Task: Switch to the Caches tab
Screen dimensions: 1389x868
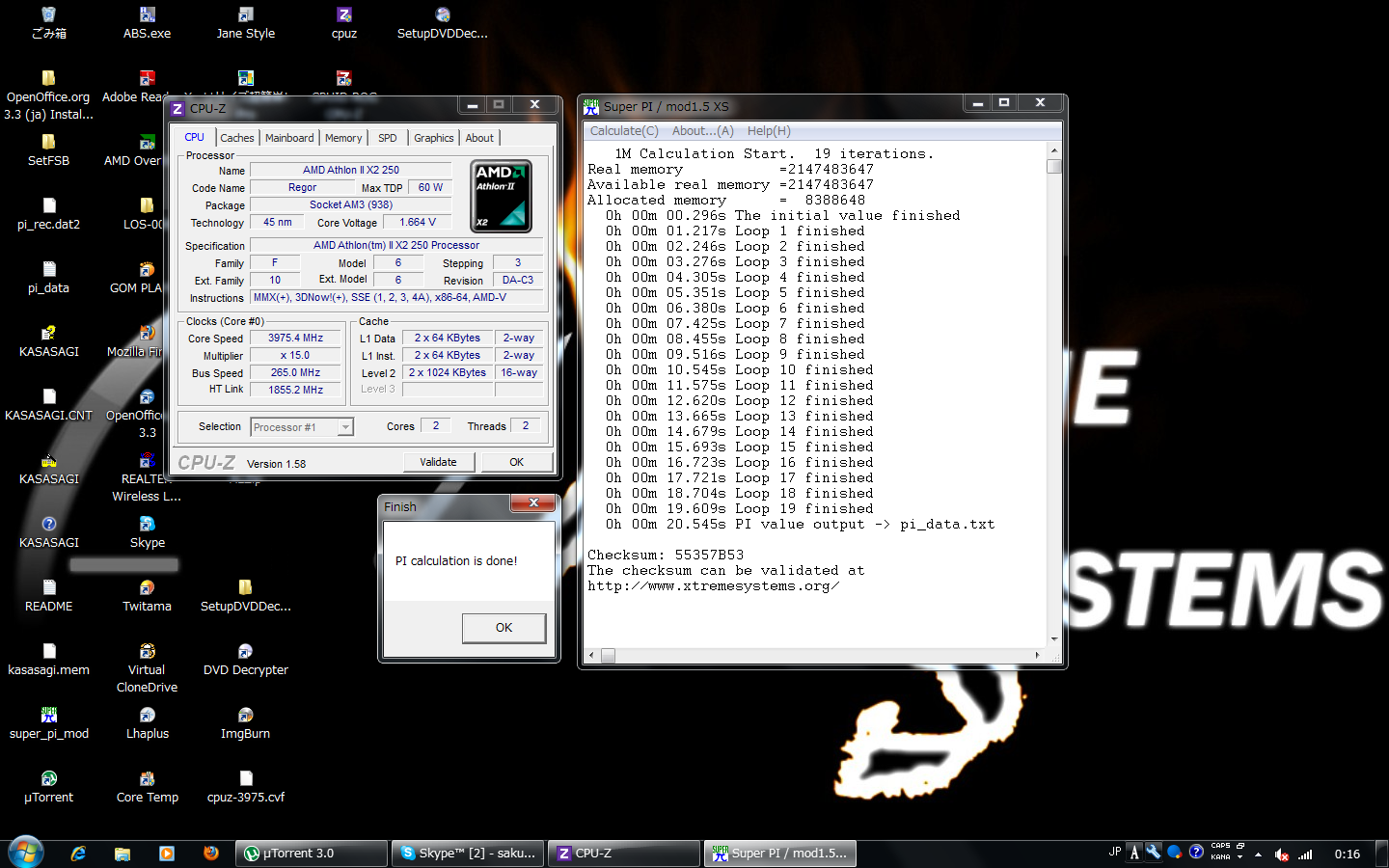Action: pos(237,138)
